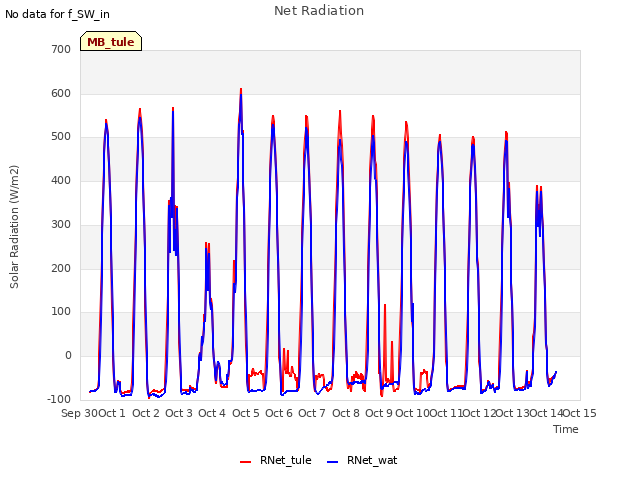Click the 'No data for f_SW_in' message
Image resolution: width=640 pixels, height=480 pixels.
[57, 14]
